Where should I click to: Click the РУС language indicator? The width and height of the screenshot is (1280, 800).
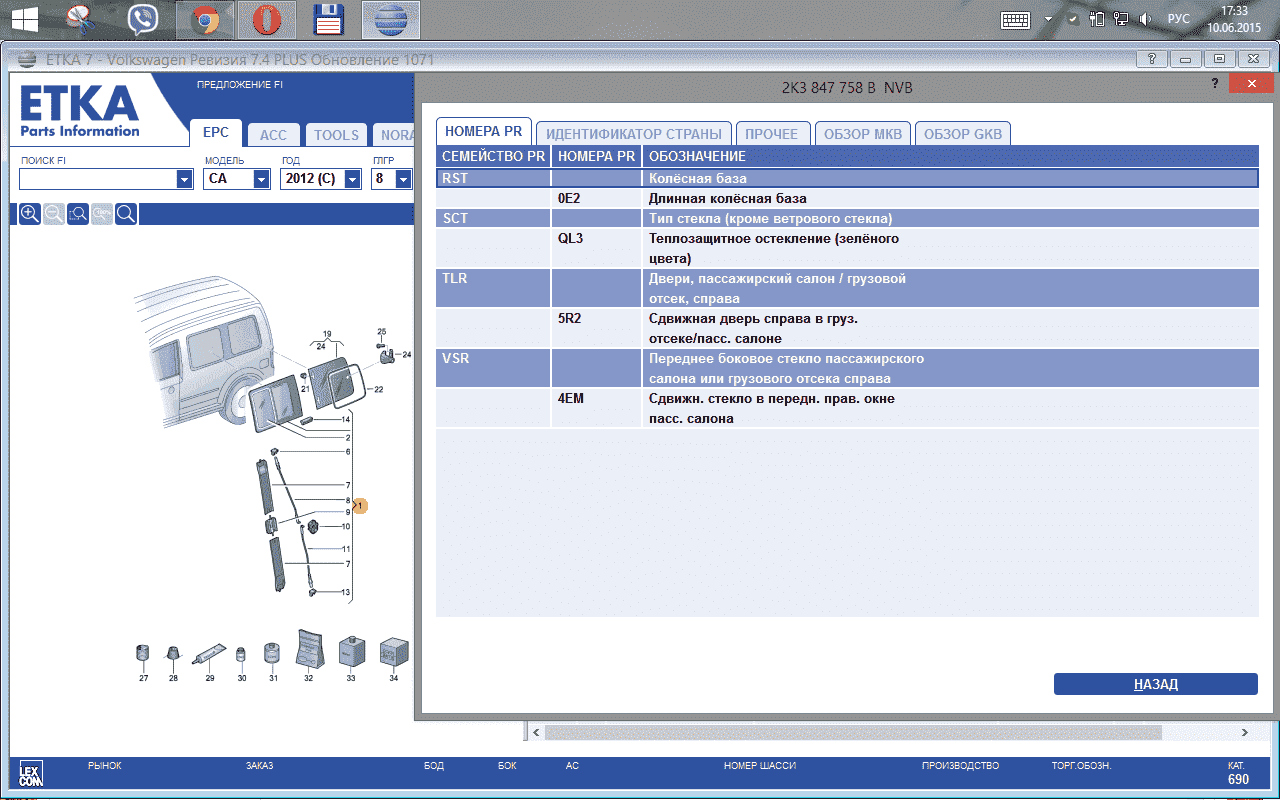[x=1179, y=19]
